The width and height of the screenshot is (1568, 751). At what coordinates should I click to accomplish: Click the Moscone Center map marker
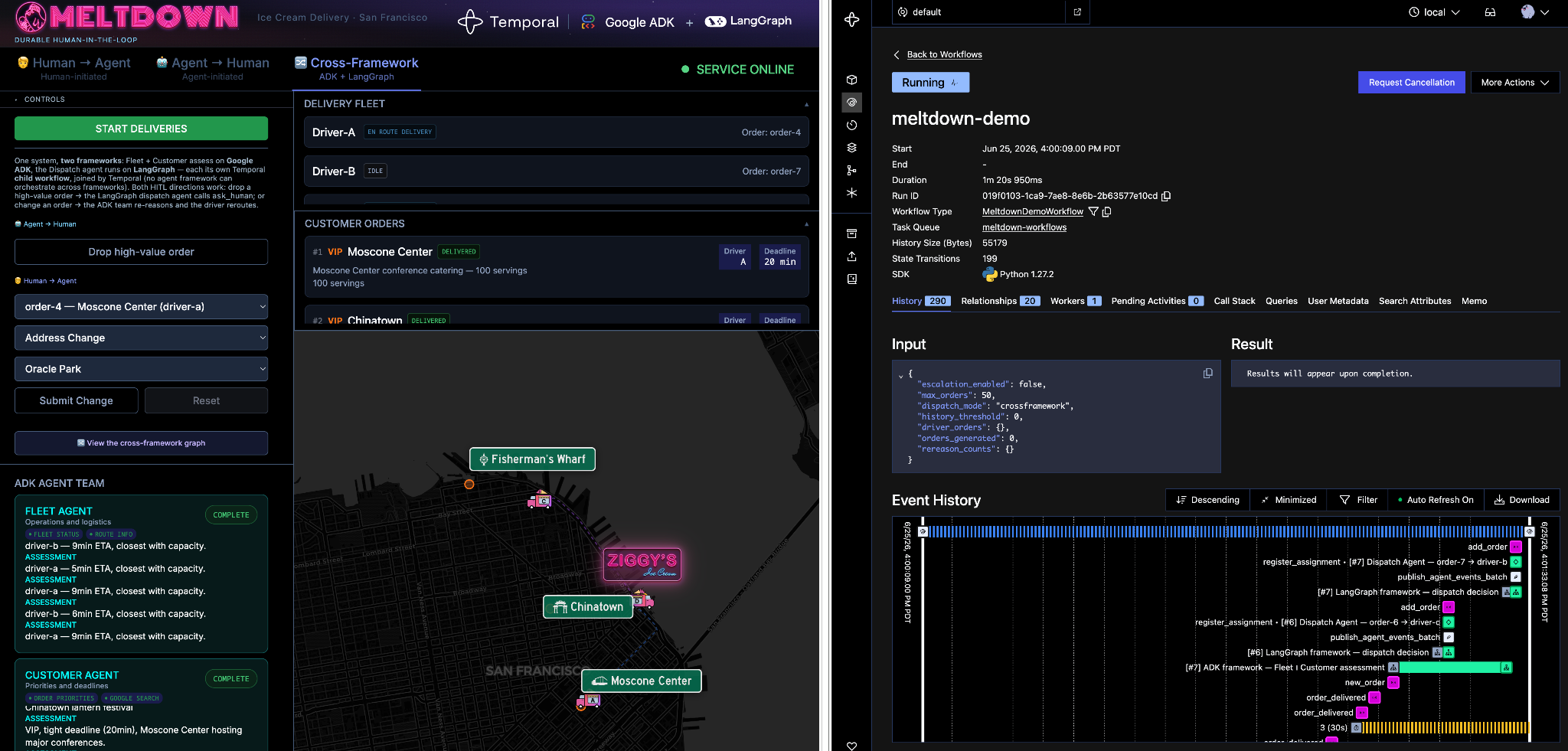pos(642,681)
